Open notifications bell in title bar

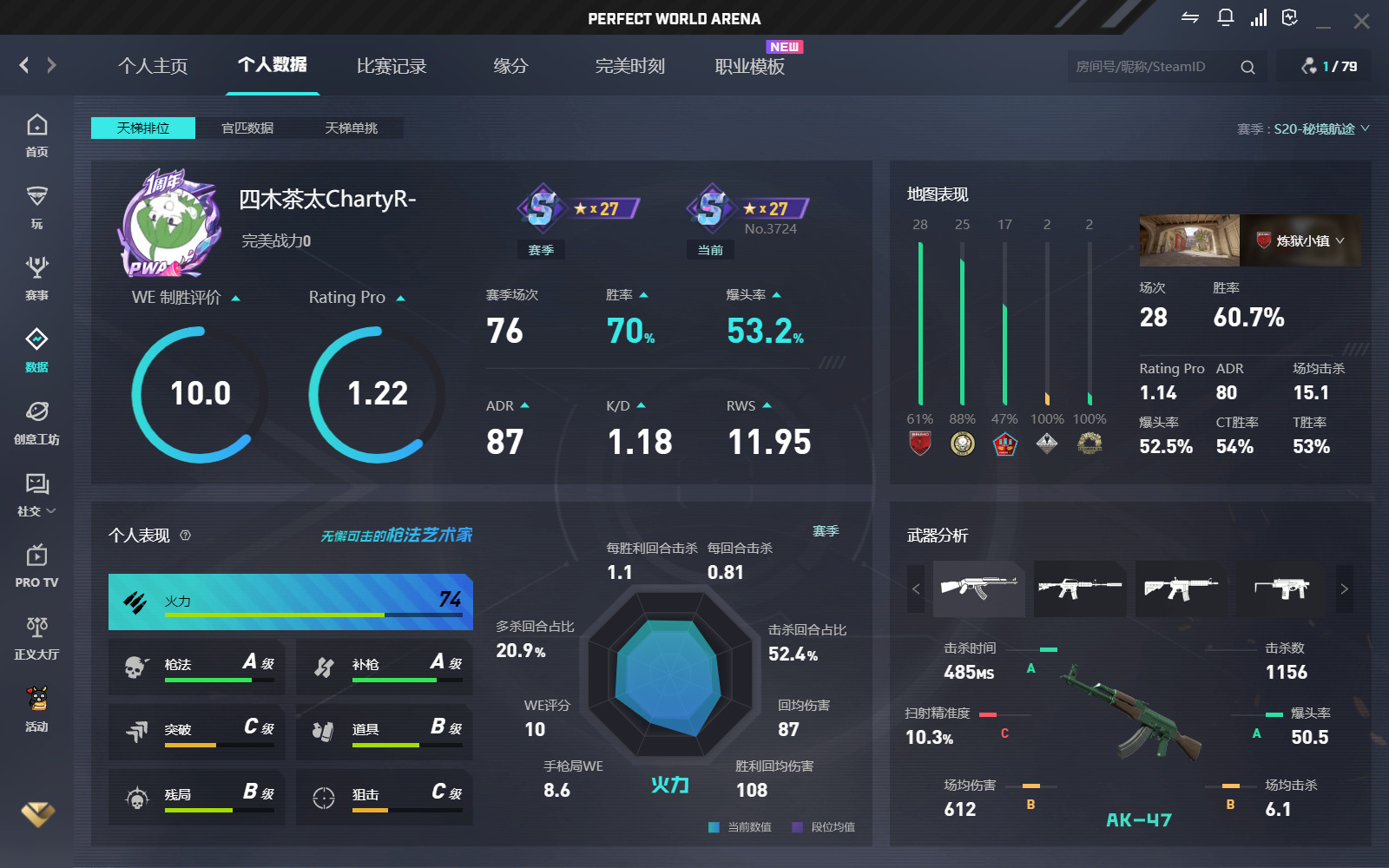(x=1226, y=18)
